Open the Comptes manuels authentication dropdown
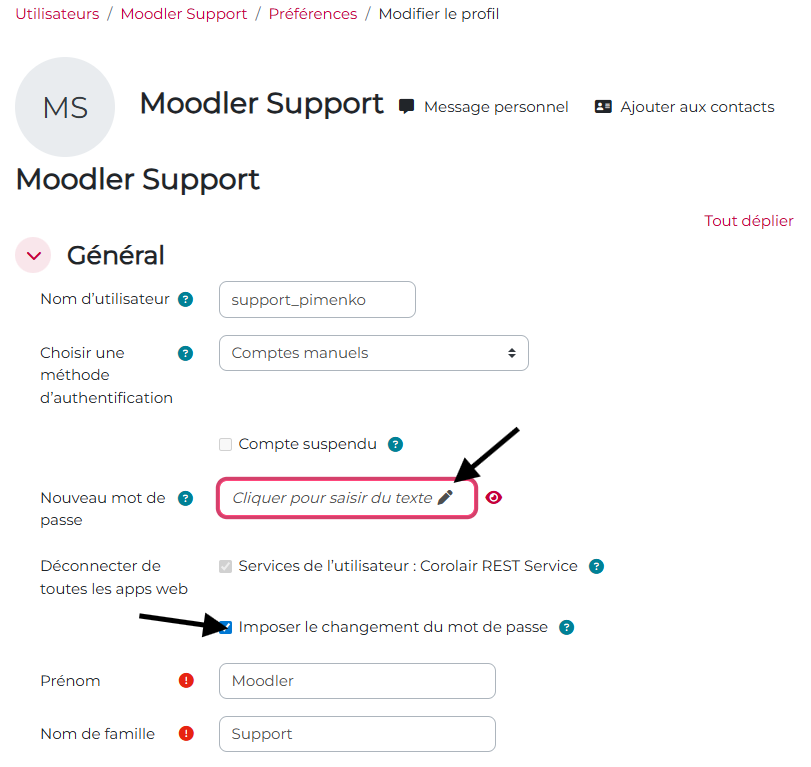Screen dimensions: 811x767 373,353
